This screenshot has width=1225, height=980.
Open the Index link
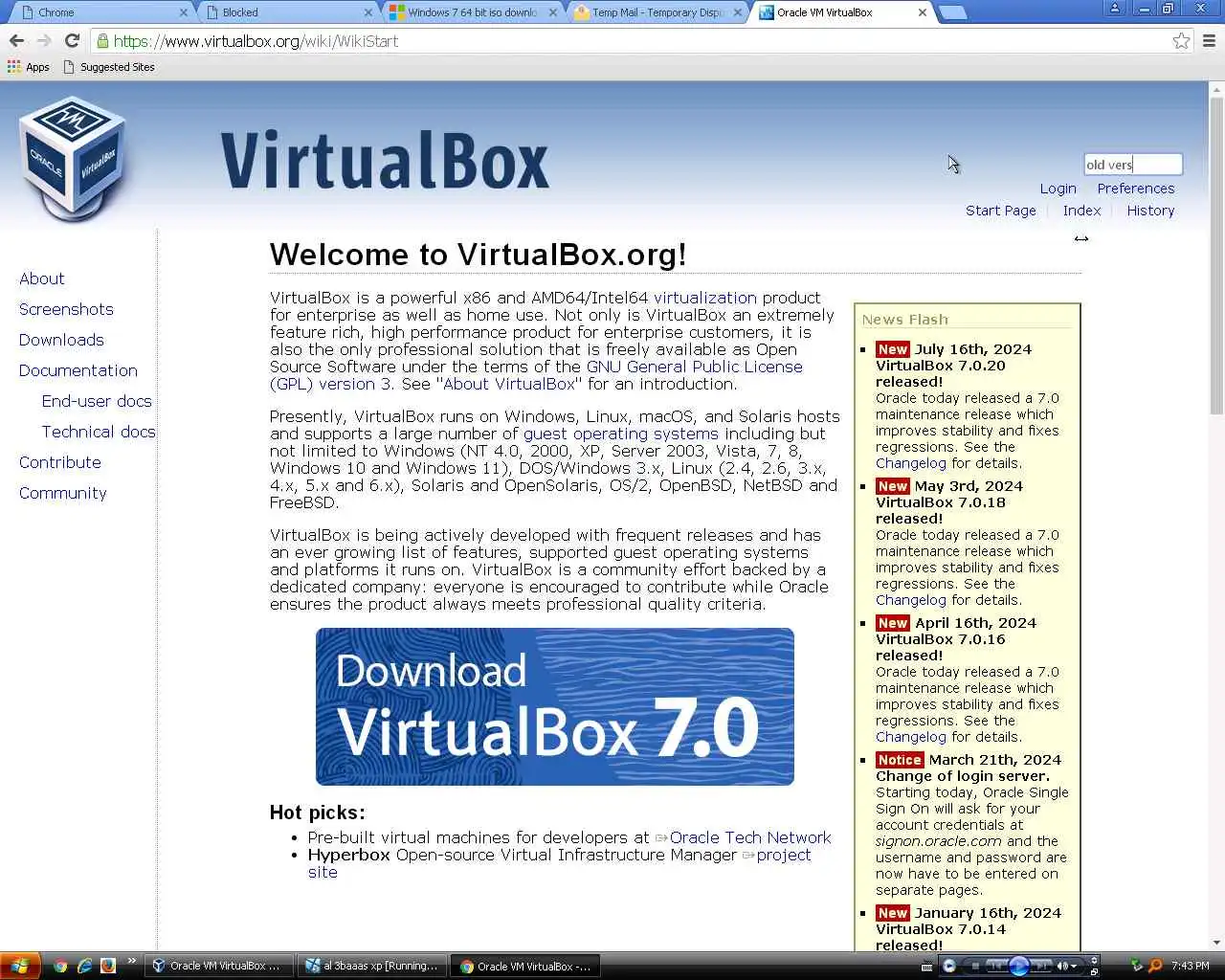(1081, 211)
